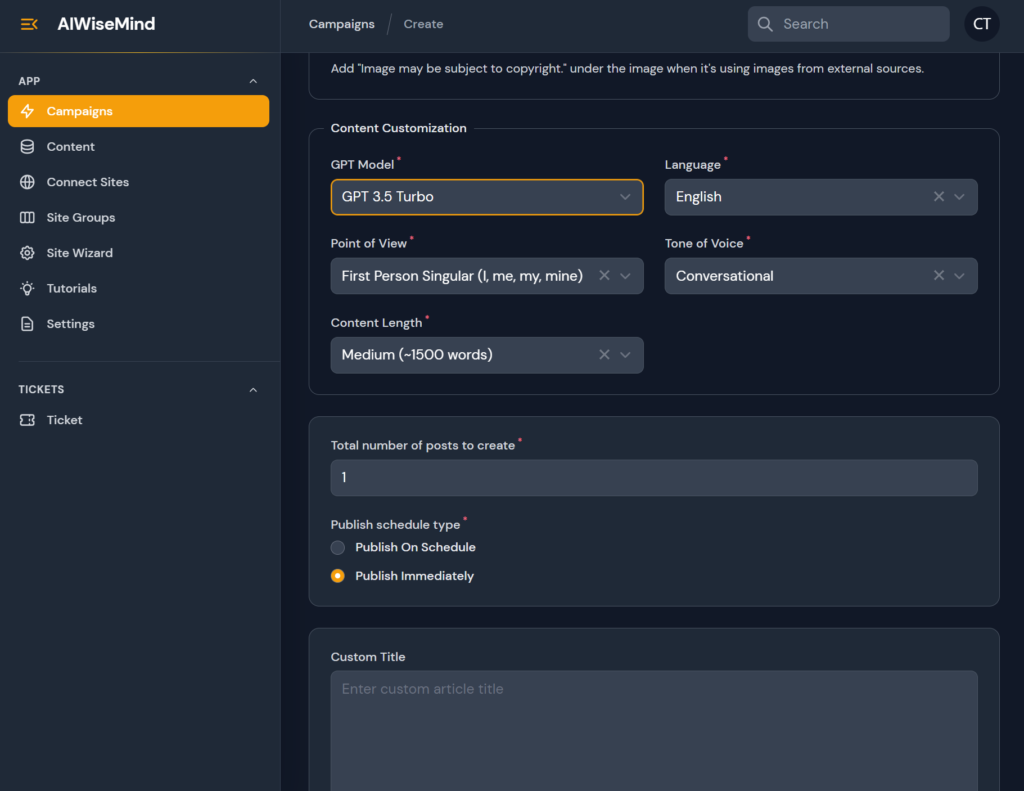Click the Content database icon
This screenshot has width=1024, height=791.
pyautogui.click(x=28, y=147)
